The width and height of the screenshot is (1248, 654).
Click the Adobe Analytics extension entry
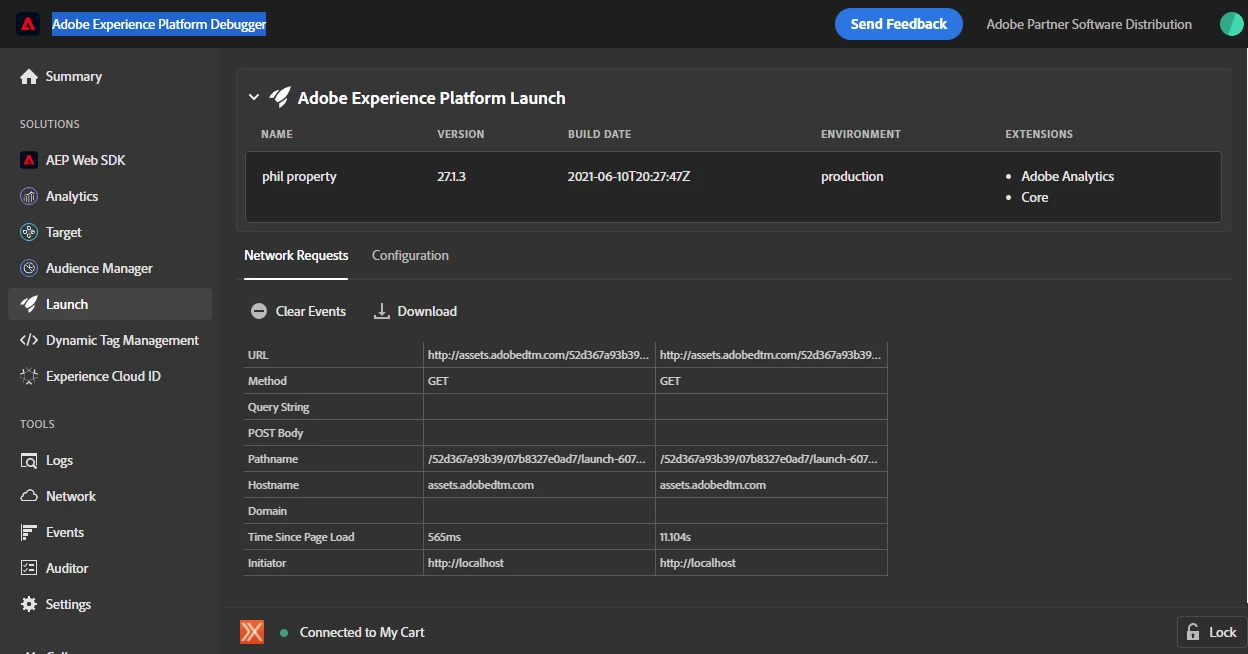pyautogui.click(x=1067, y=176)
